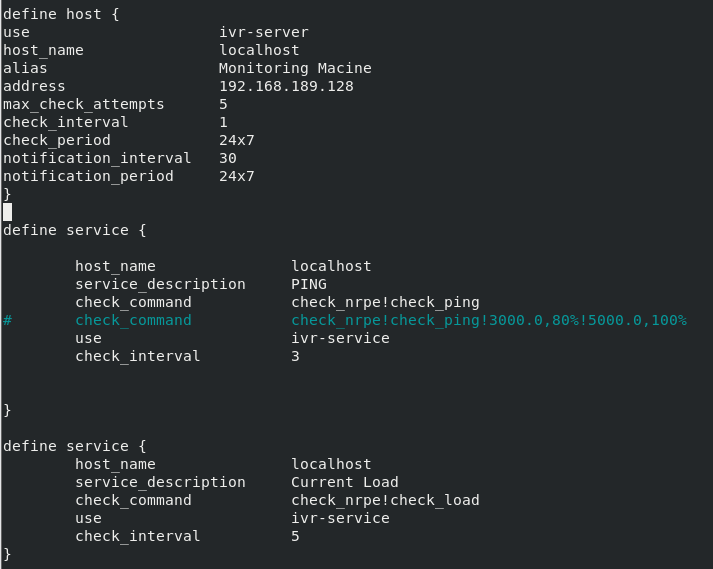Click the PING service description value

309,284
